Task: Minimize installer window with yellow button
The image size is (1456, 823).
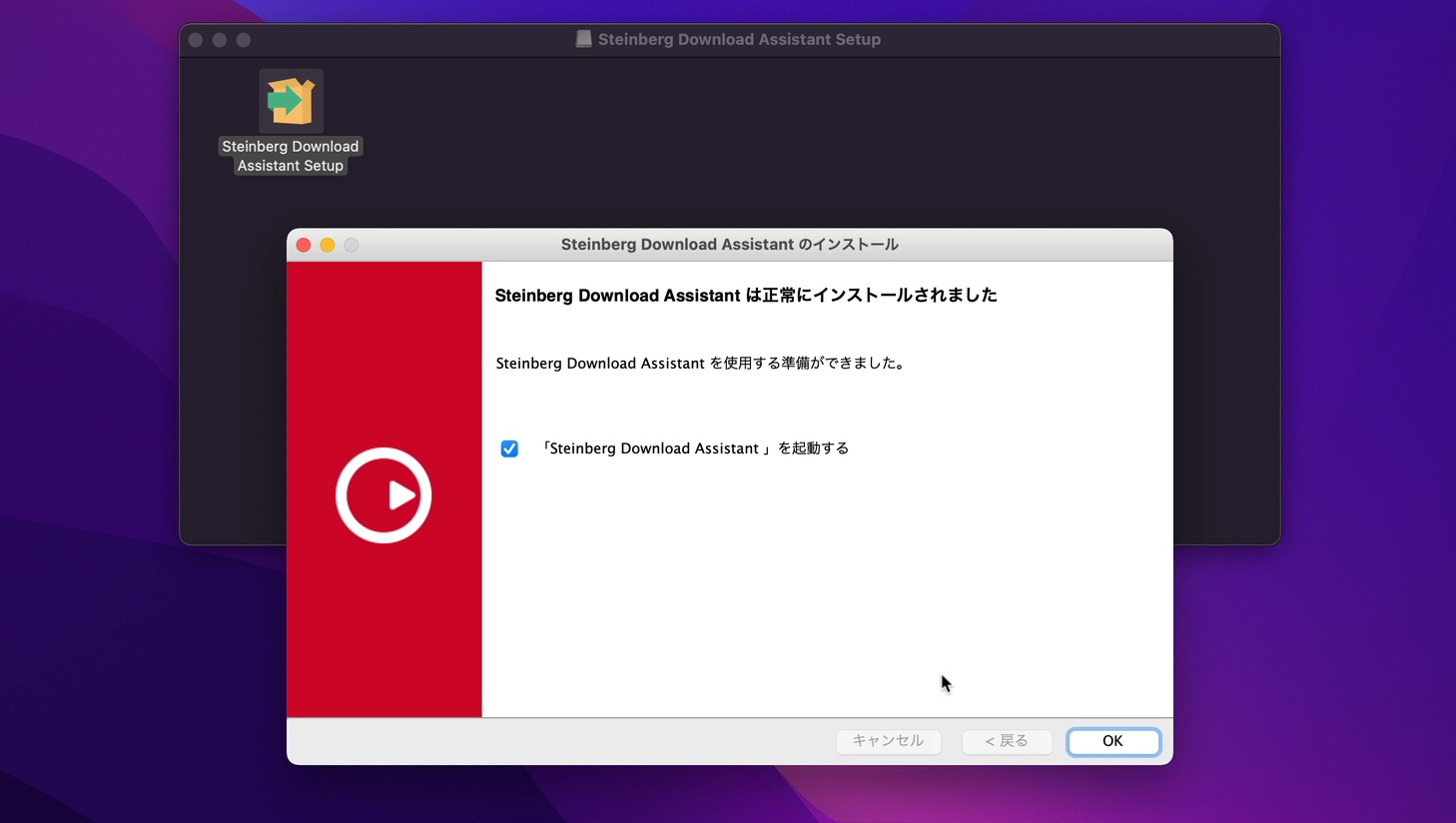Action: pos(328,245)
